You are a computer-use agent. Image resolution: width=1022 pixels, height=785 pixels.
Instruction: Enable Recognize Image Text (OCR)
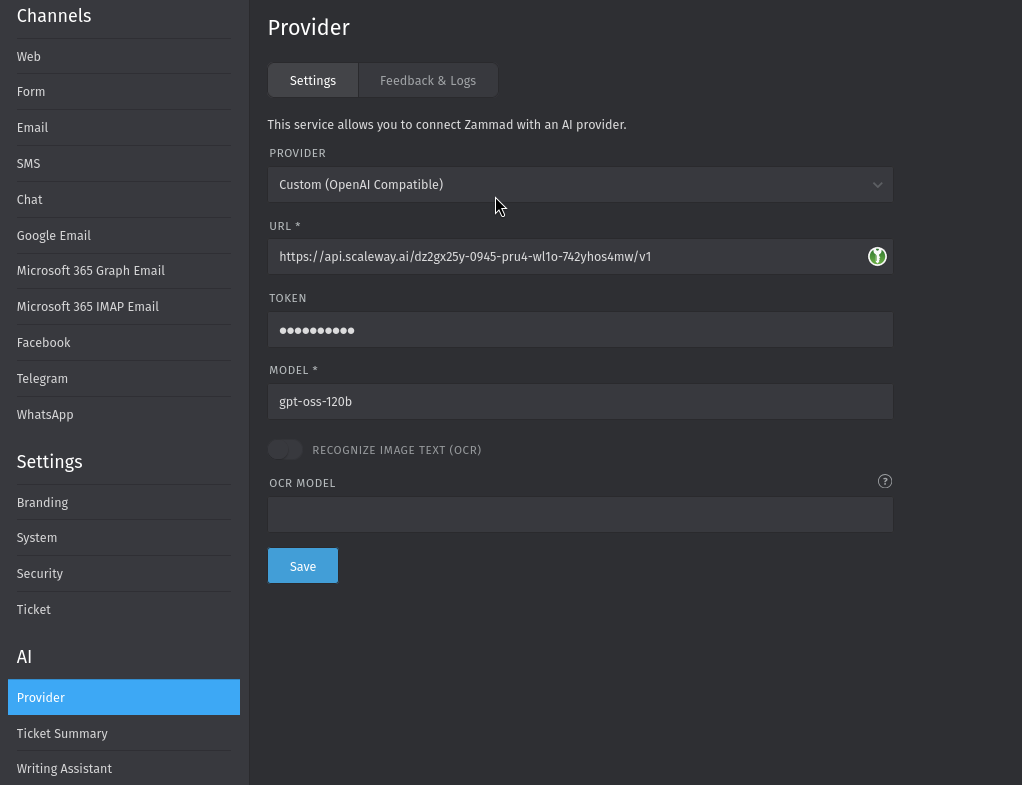pos(285,449)
